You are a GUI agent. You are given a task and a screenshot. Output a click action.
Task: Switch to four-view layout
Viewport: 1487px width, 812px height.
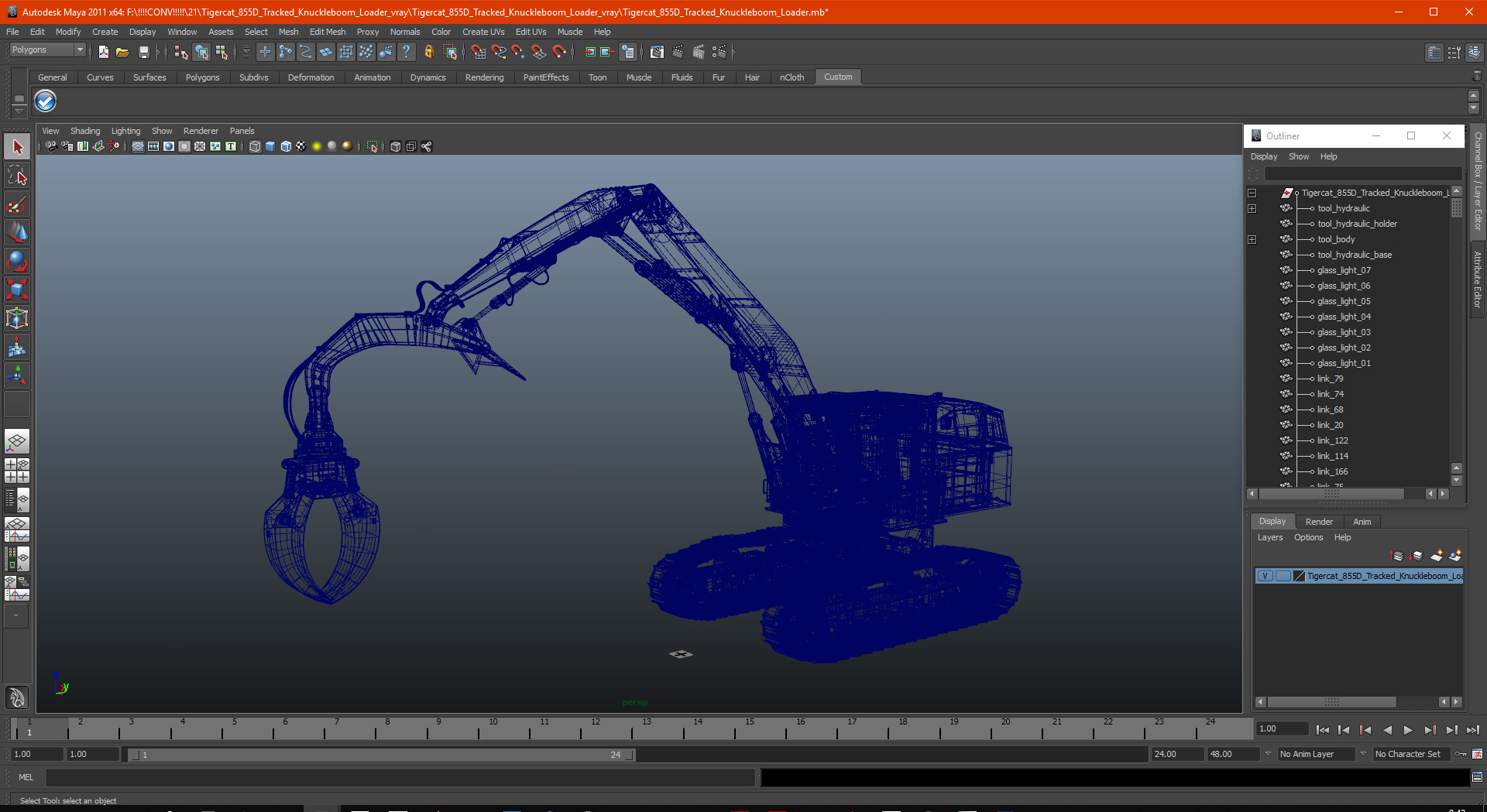(x=17, y=471)
